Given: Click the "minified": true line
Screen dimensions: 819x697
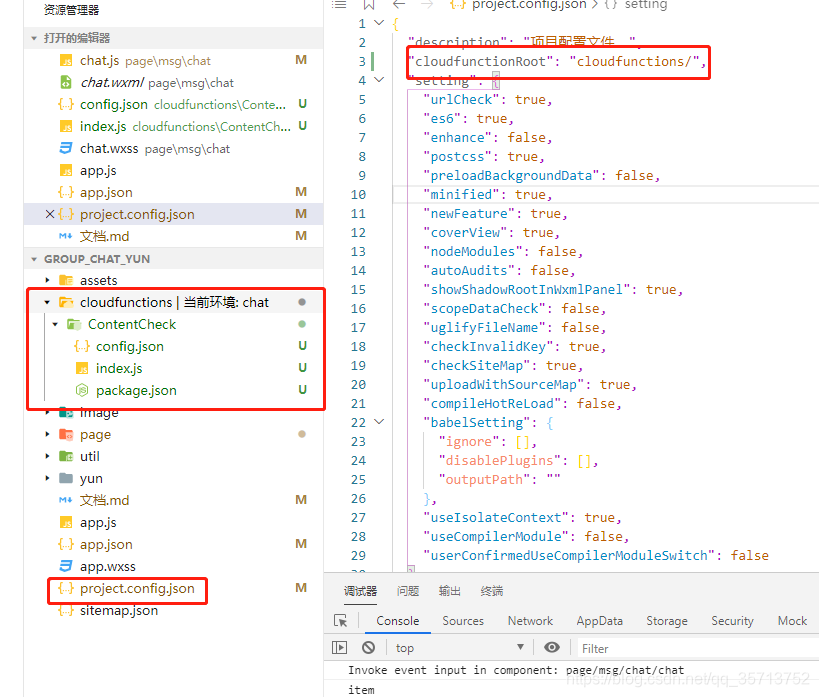Looking at the screenshot, I should [x=488, y=194].
